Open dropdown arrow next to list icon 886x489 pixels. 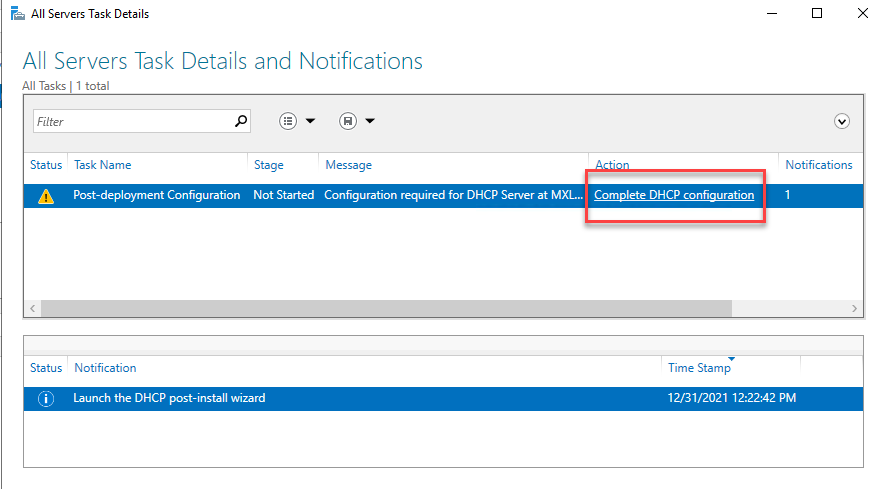coord(310,121)
